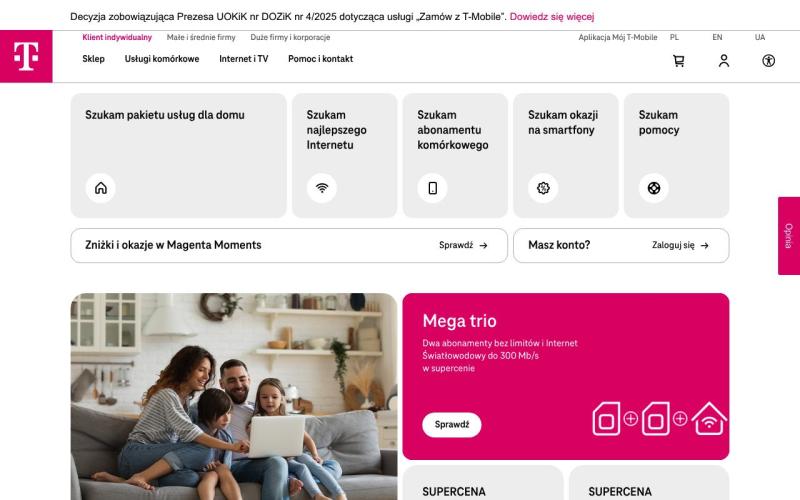Expand the Internet i TV menu
The height and width of the screenshot is (500, 800).
[243, 59]
